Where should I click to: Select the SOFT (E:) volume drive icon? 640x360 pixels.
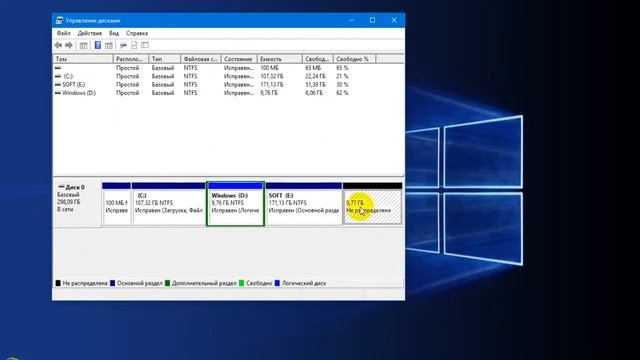(x=58, y=84)
